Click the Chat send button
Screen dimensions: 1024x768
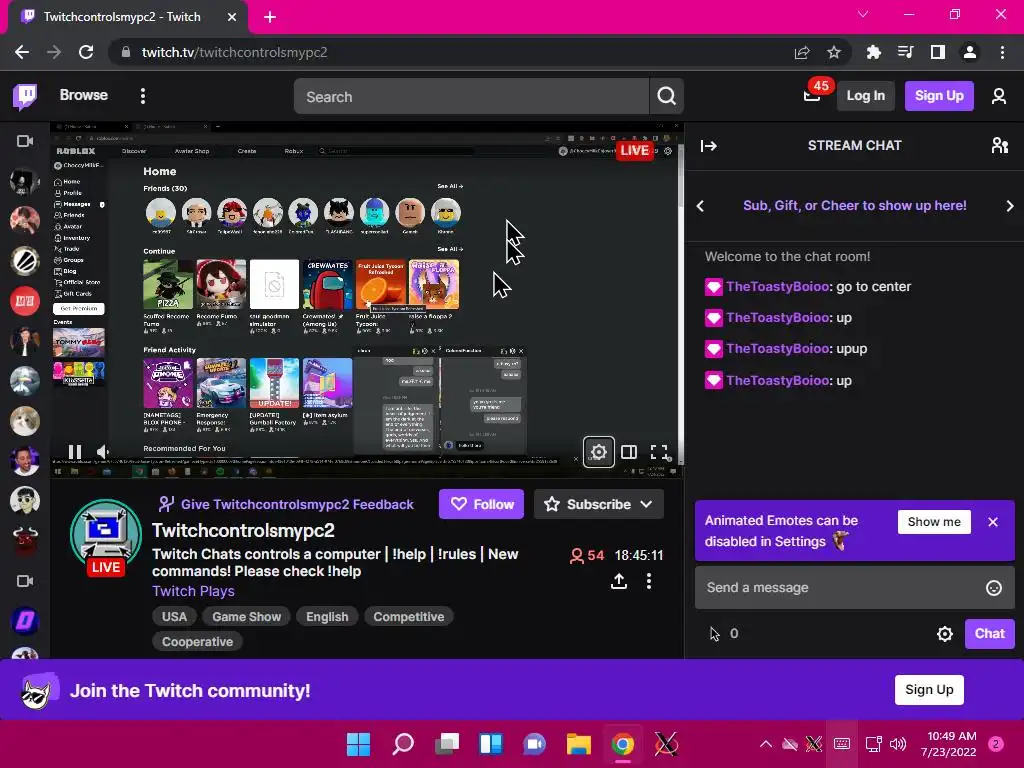click(989, 633)
